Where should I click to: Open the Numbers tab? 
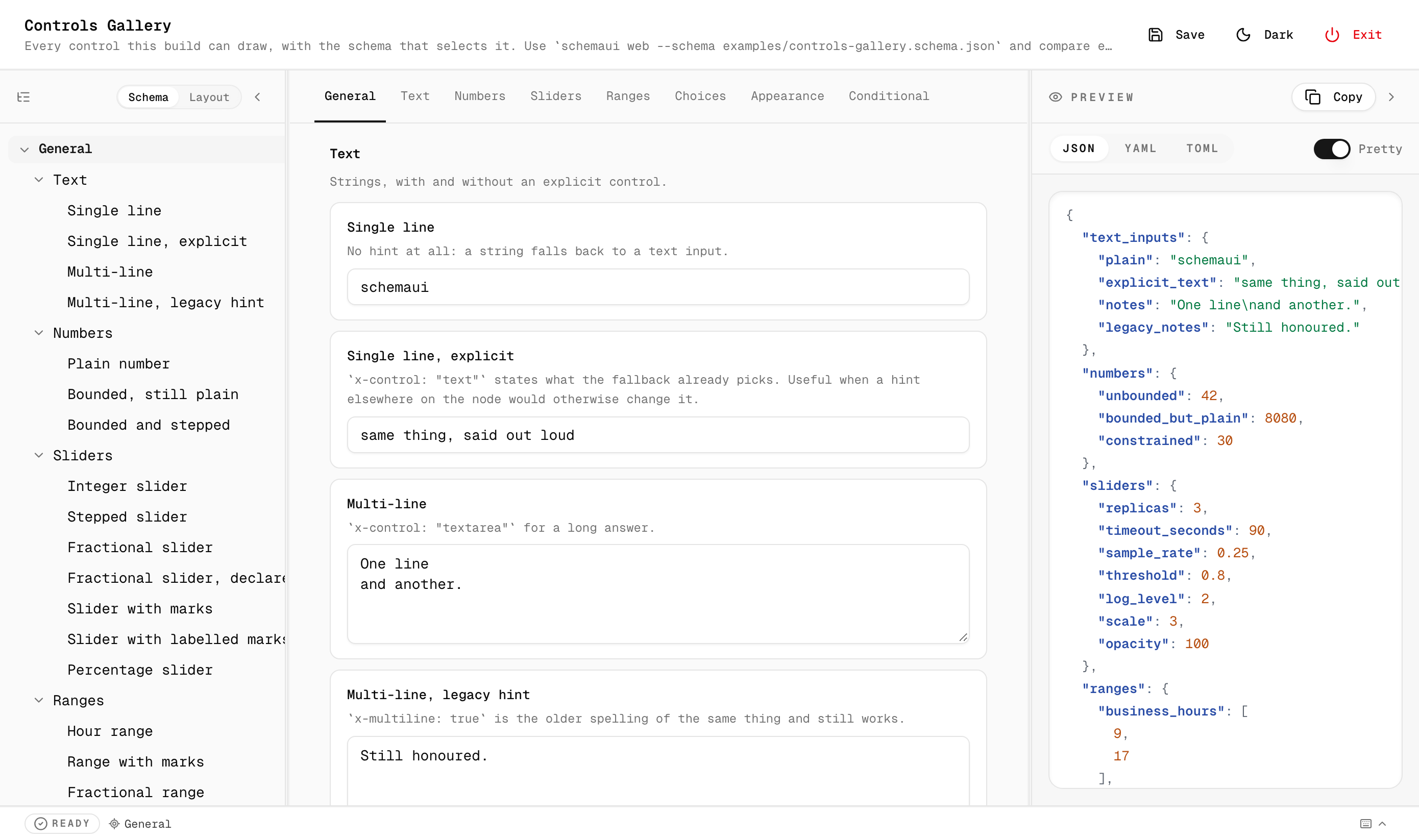479,96
